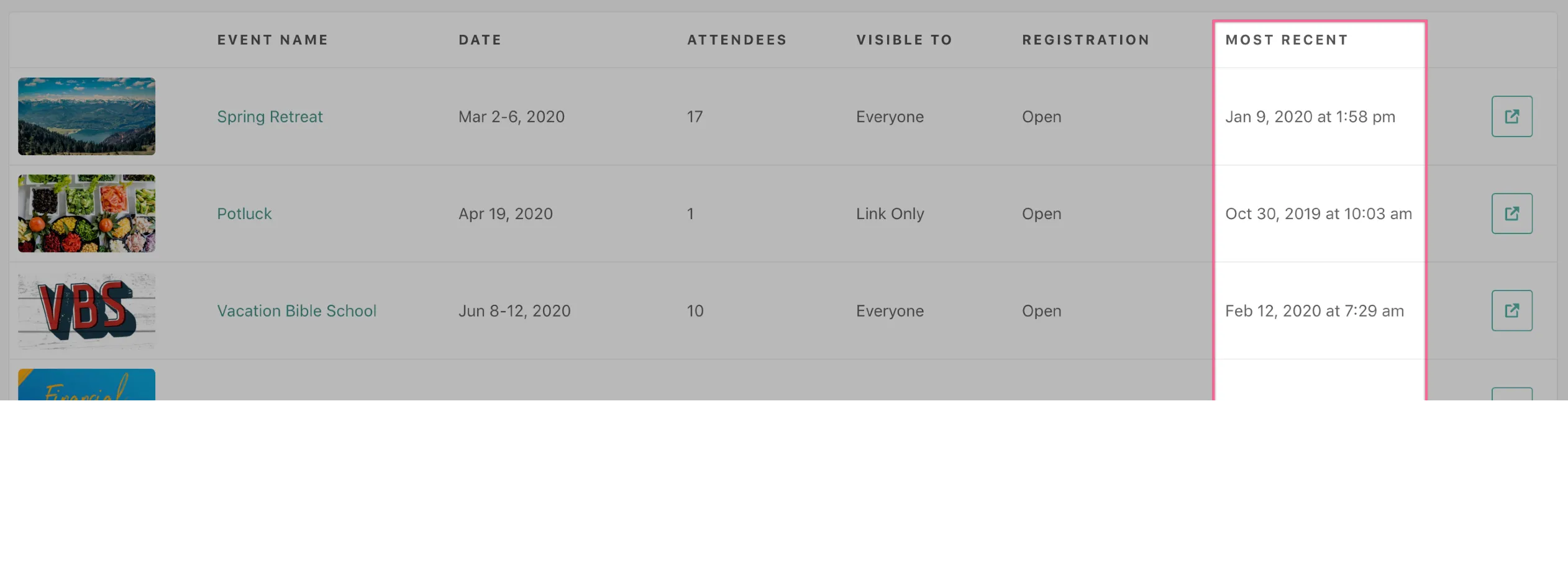This screenshot has height=563, width=1568.
Task: Click the Potluck row's external link icon
Action: pyautogui.click(x=1511, y=214)
